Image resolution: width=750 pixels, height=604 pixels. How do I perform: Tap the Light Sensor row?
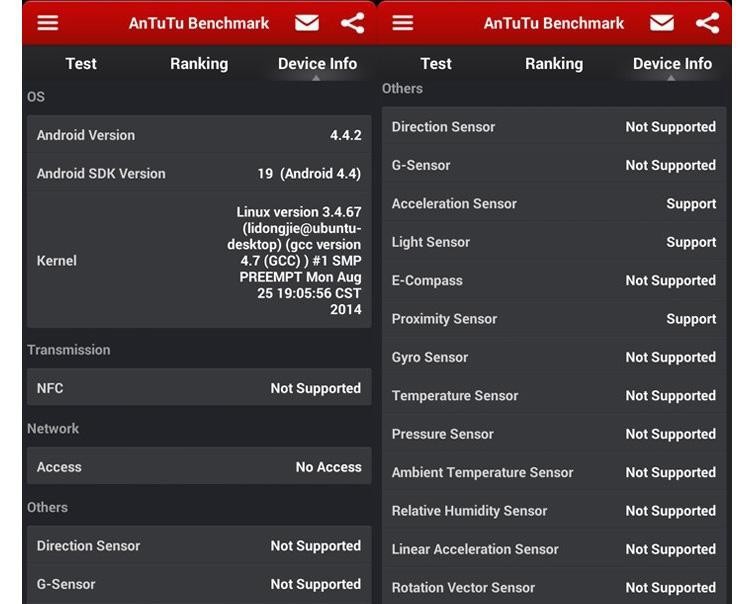[553, 242]
